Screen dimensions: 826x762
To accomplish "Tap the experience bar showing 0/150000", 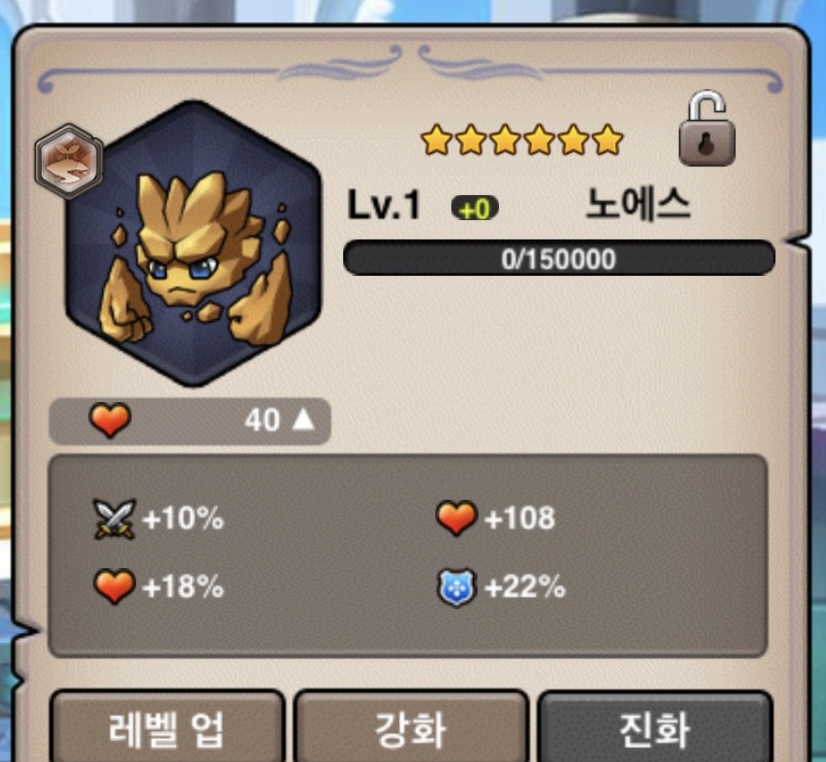I will 559,258.
